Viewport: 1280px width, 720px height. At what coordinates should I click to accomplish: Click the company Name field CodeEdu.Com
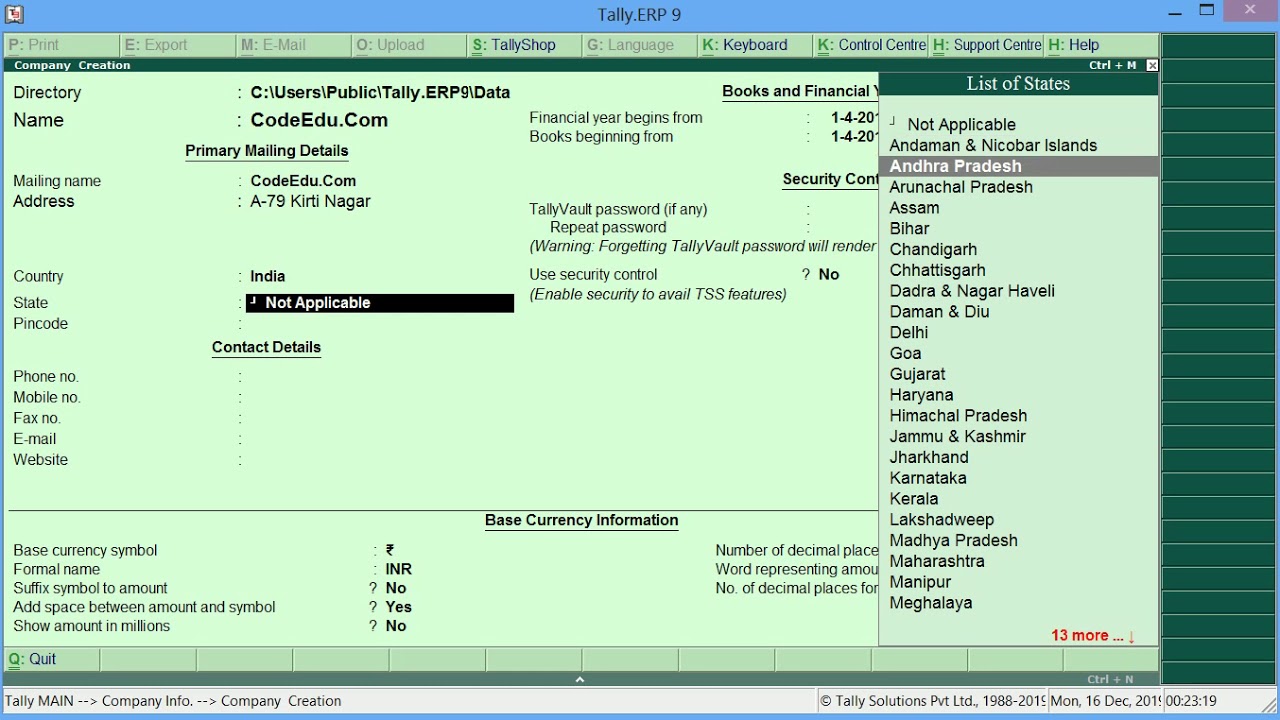pyautogui.click(x=319, y=120)
